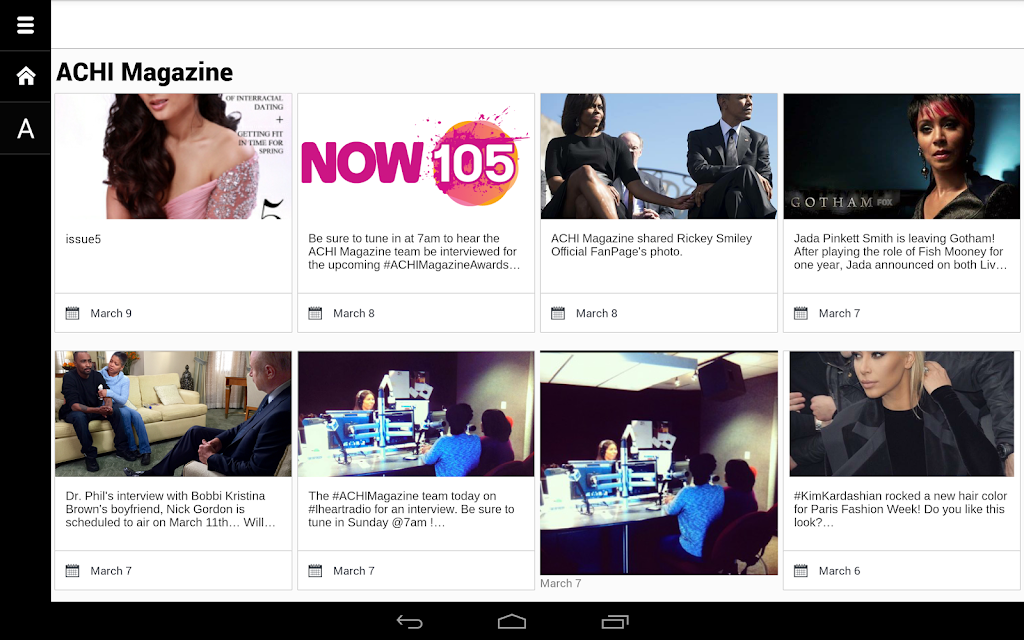1024x640 pixels.
Task: Click calendar icon on issue5 card
Action: click(x=72, y=313)
